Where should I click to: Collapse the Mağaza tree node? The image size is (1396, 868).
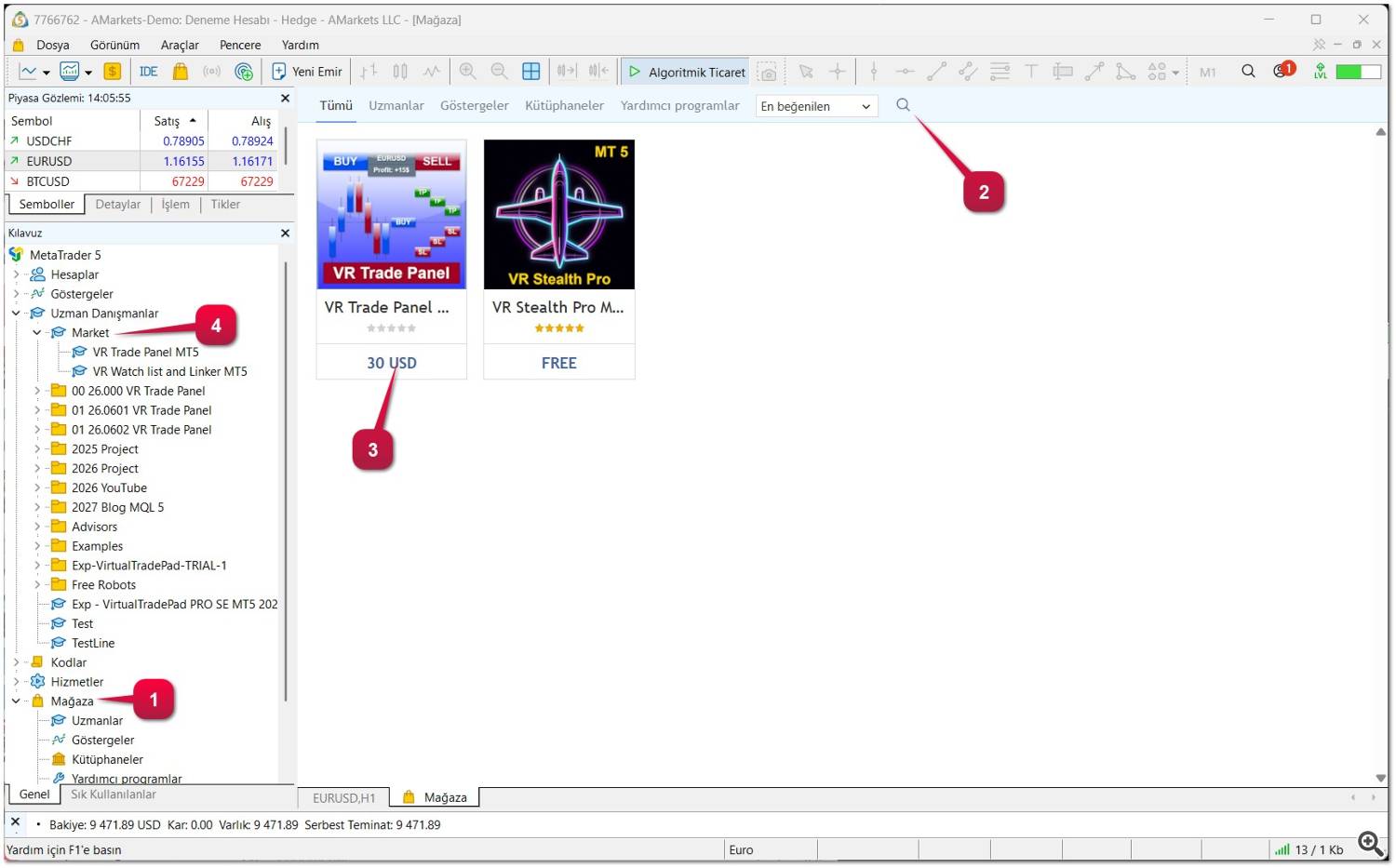16,701
